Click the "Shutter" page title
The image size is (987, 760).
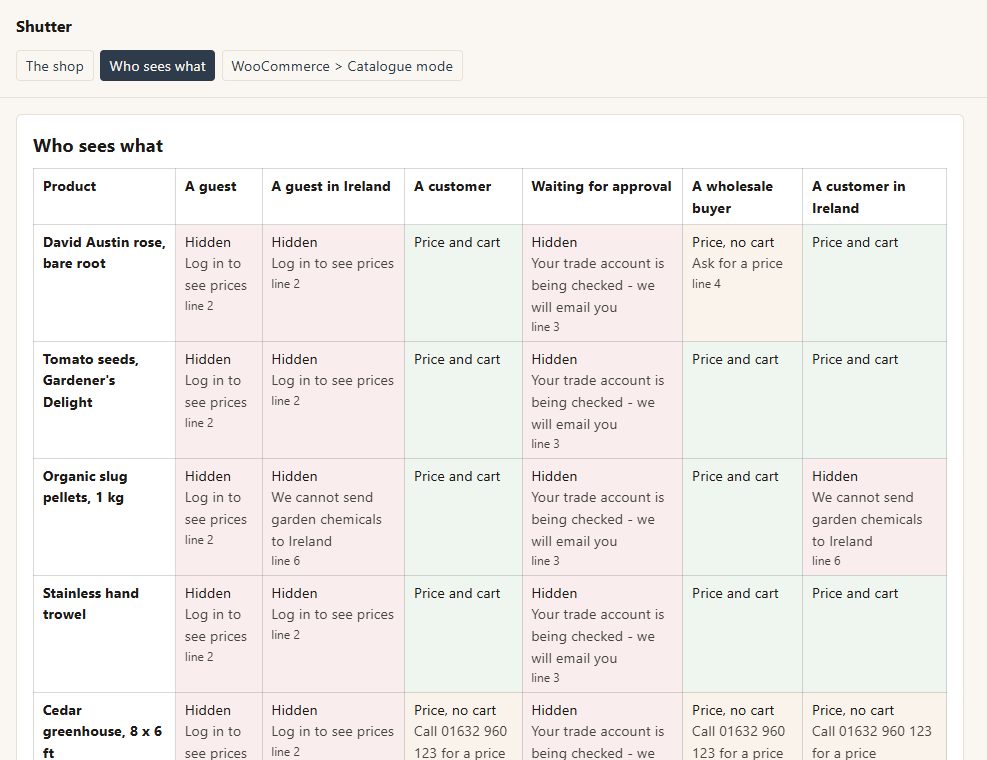tap(44, 26)
